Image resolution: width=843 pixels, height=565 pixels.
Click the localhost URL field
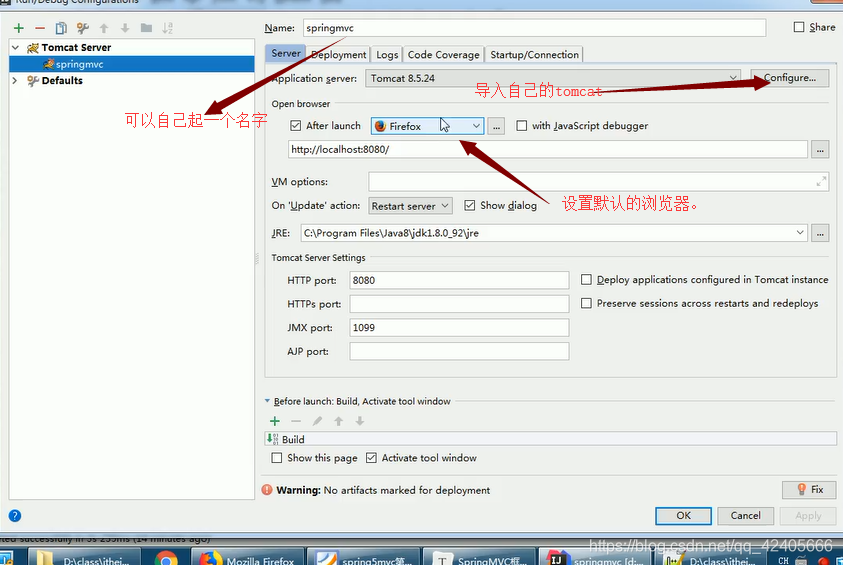548,149
